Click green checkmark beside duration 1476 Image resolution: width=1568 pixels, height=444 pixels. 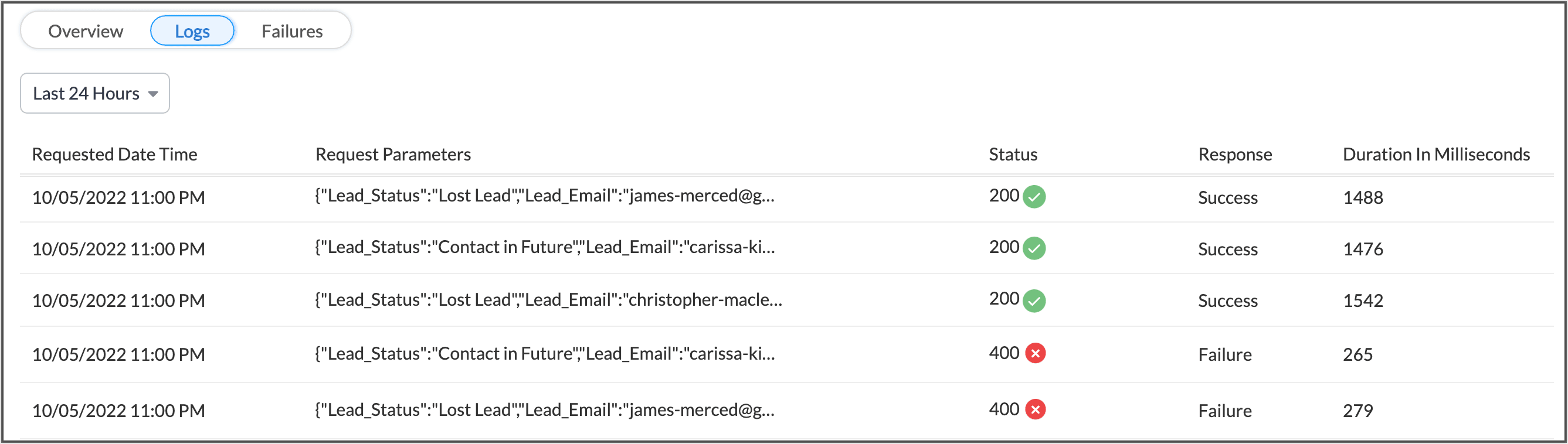pyautogui.click(x=1034, y=248)
